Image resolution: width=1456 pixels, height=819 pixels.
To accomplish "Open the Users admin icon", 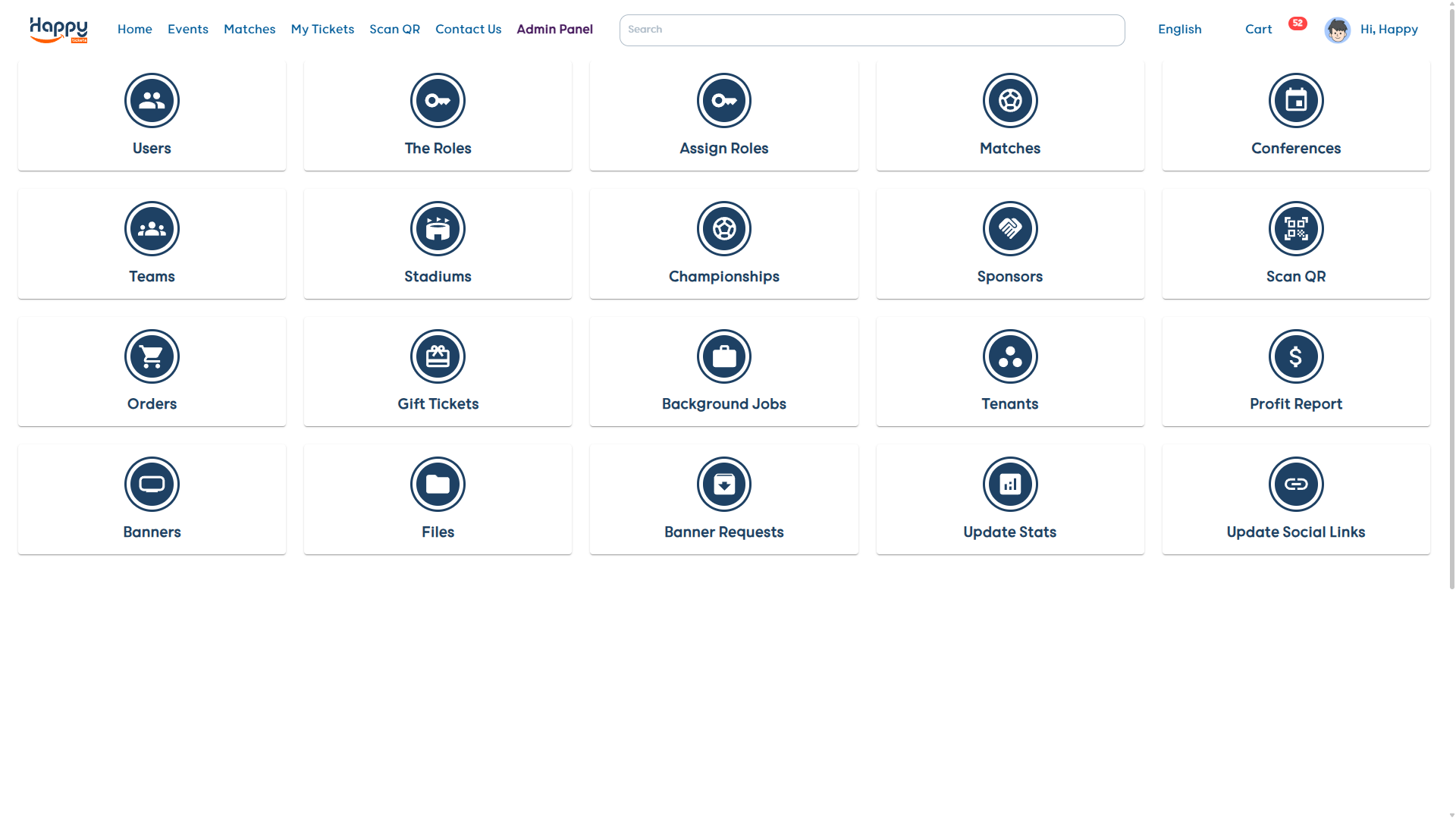I will 152,100.
